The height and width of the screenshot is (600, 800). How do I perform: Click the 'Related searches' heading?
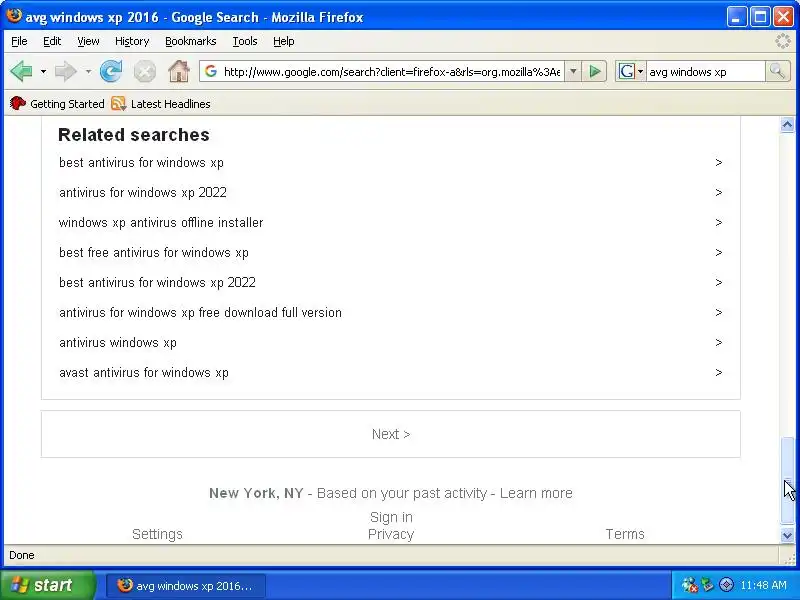pyautogui.click(x=134, y=135)
